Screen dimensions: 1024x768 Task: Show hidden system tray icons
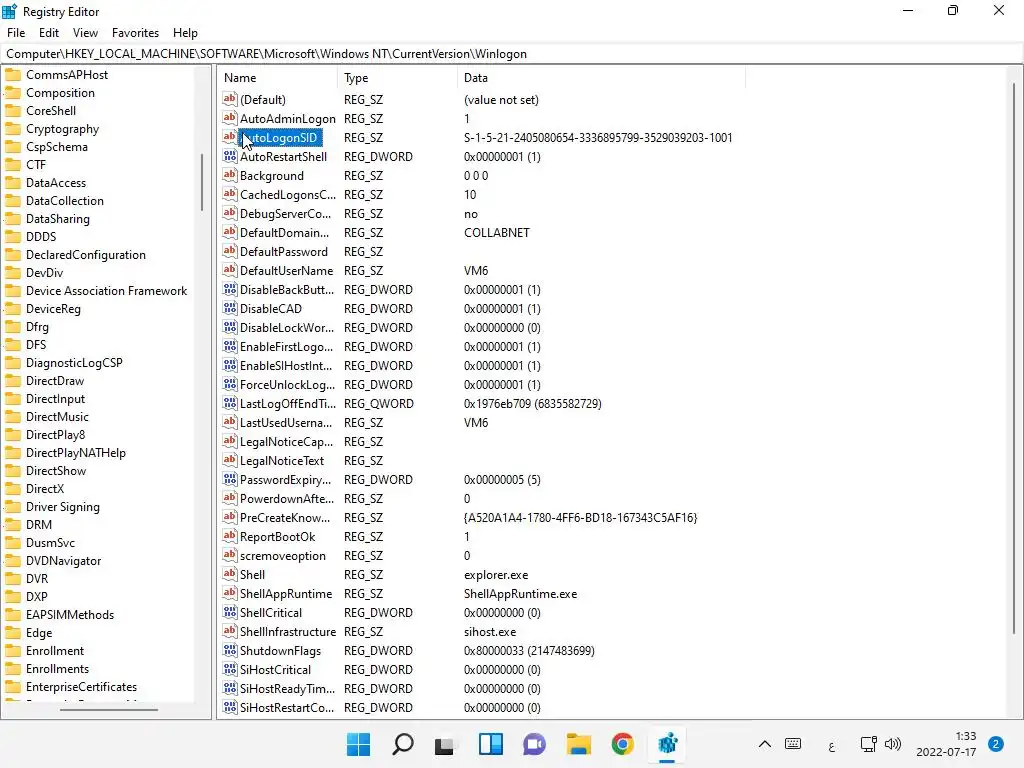(x=765, y=744)
